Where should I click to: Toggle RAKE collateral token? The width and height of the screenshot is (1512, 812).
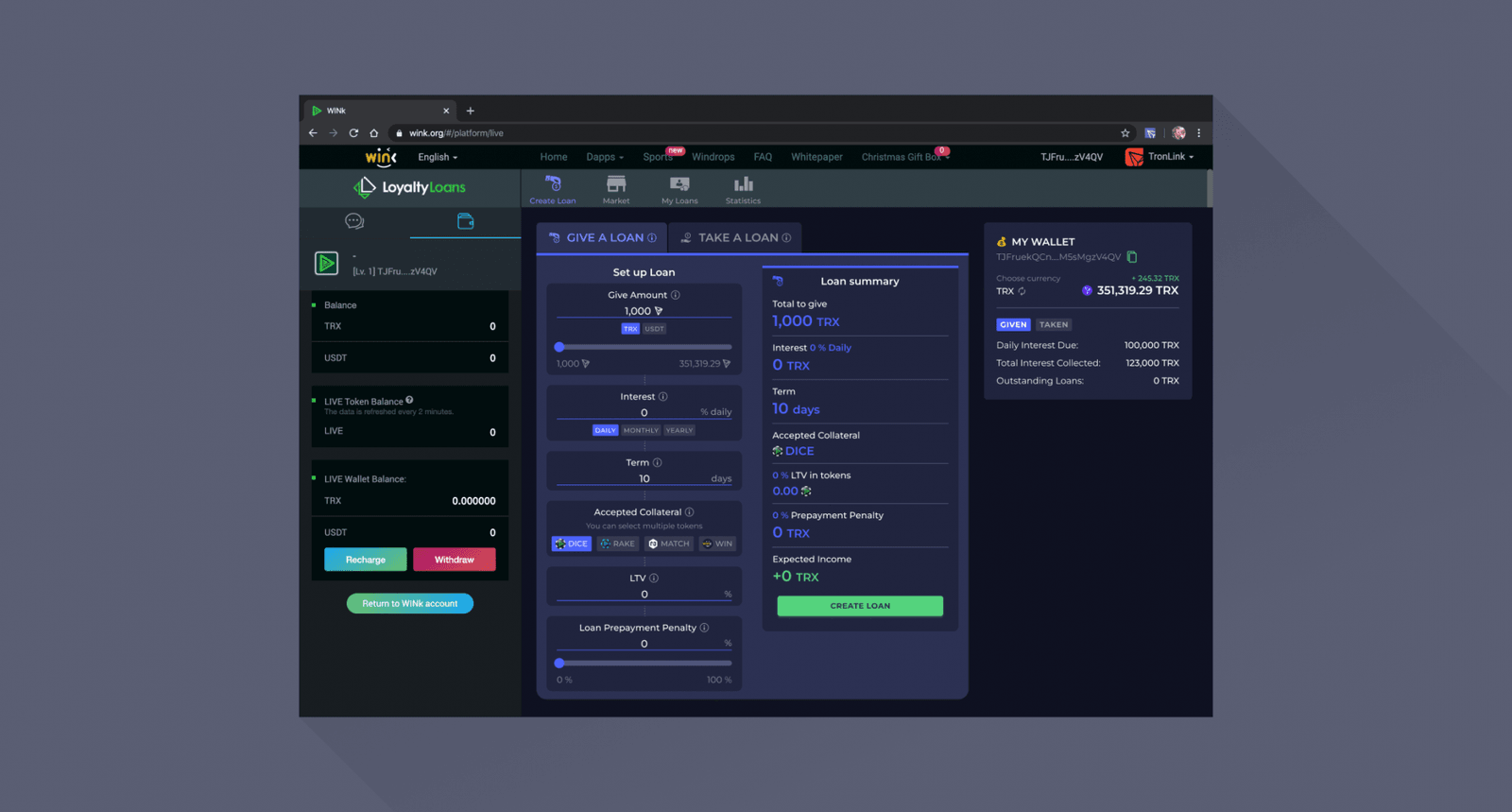coord(618,544)
